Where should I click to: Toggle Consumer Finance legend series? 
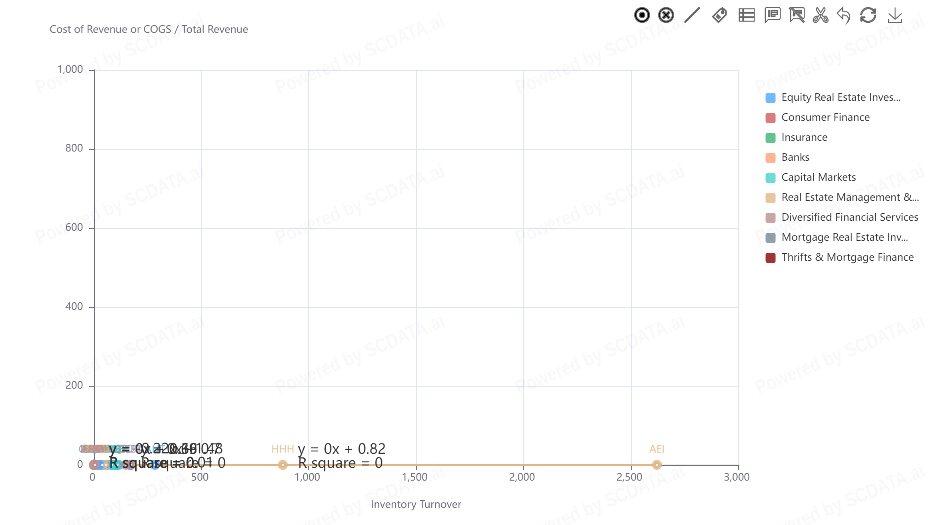(x=825, y=118)
